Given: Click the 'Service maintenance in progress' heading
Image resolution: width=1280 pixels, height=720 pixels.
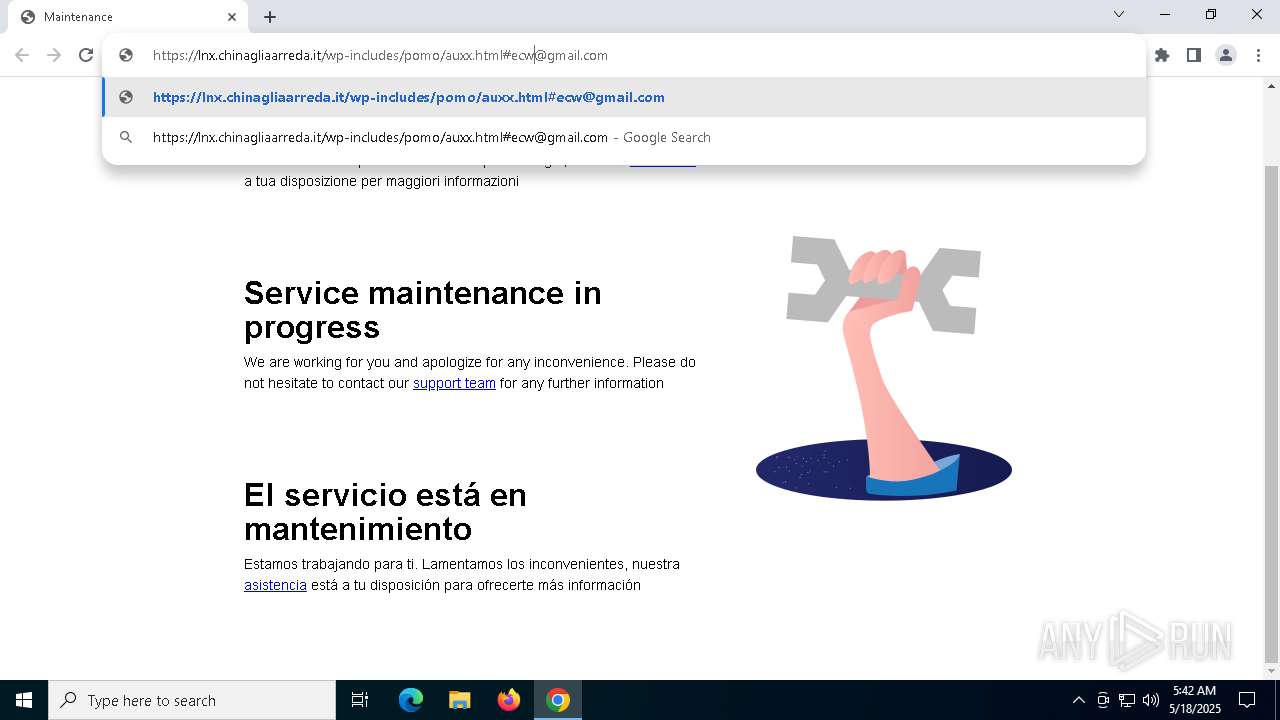Looking at the screenshot, I should point(423,309).
